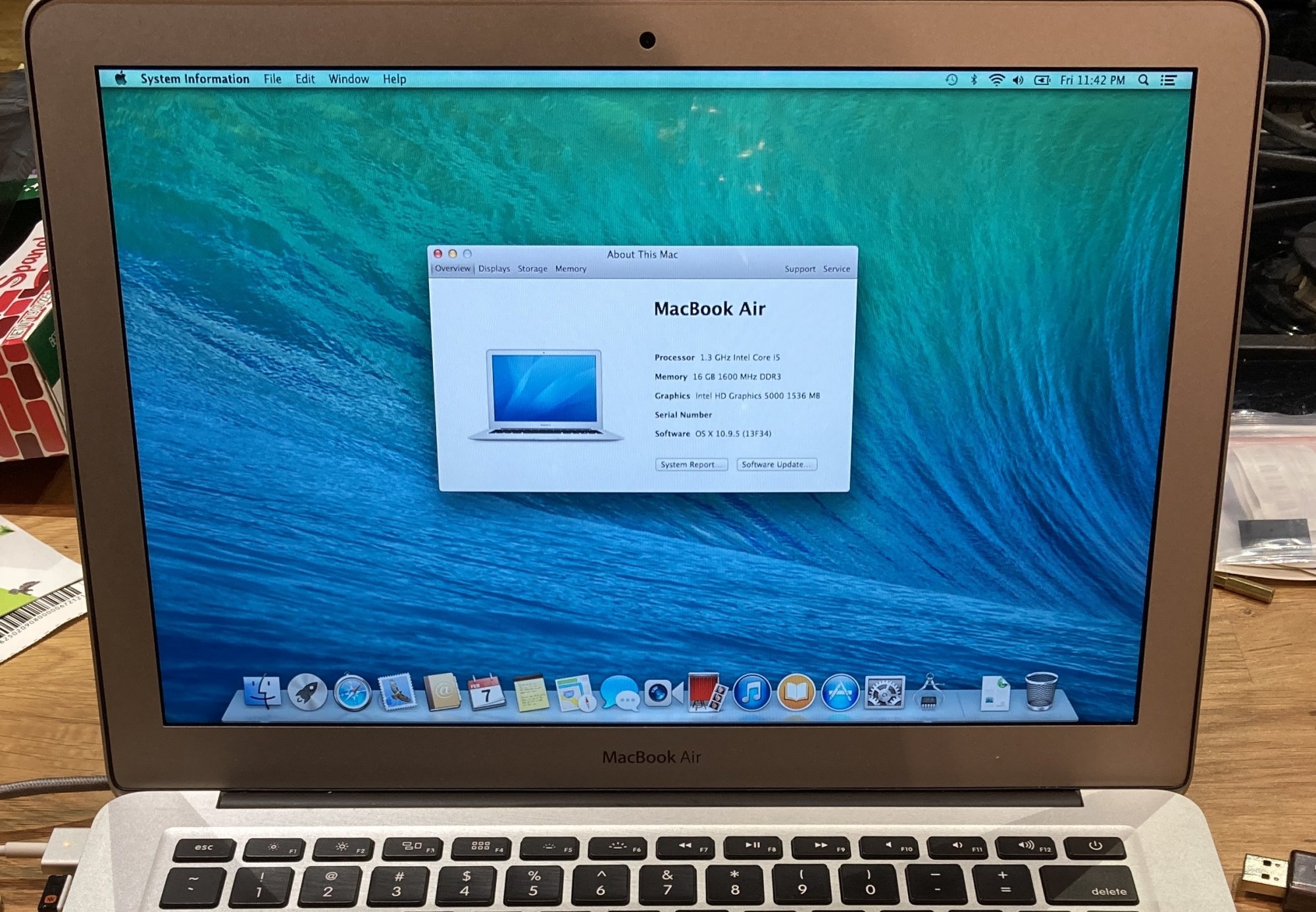Open Photo Booth in dock

click(707, 693)
